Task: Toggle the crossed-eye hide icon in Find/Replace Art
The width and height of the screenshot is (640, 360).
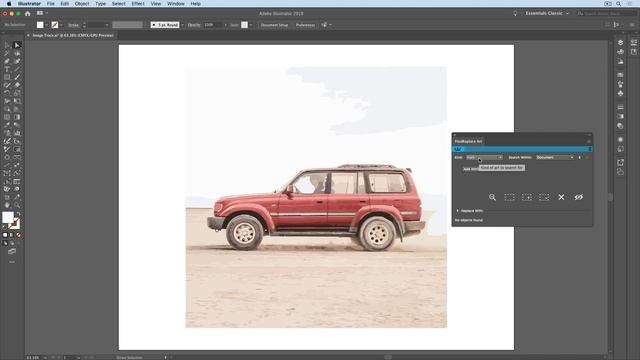Action: coord(578,197)
